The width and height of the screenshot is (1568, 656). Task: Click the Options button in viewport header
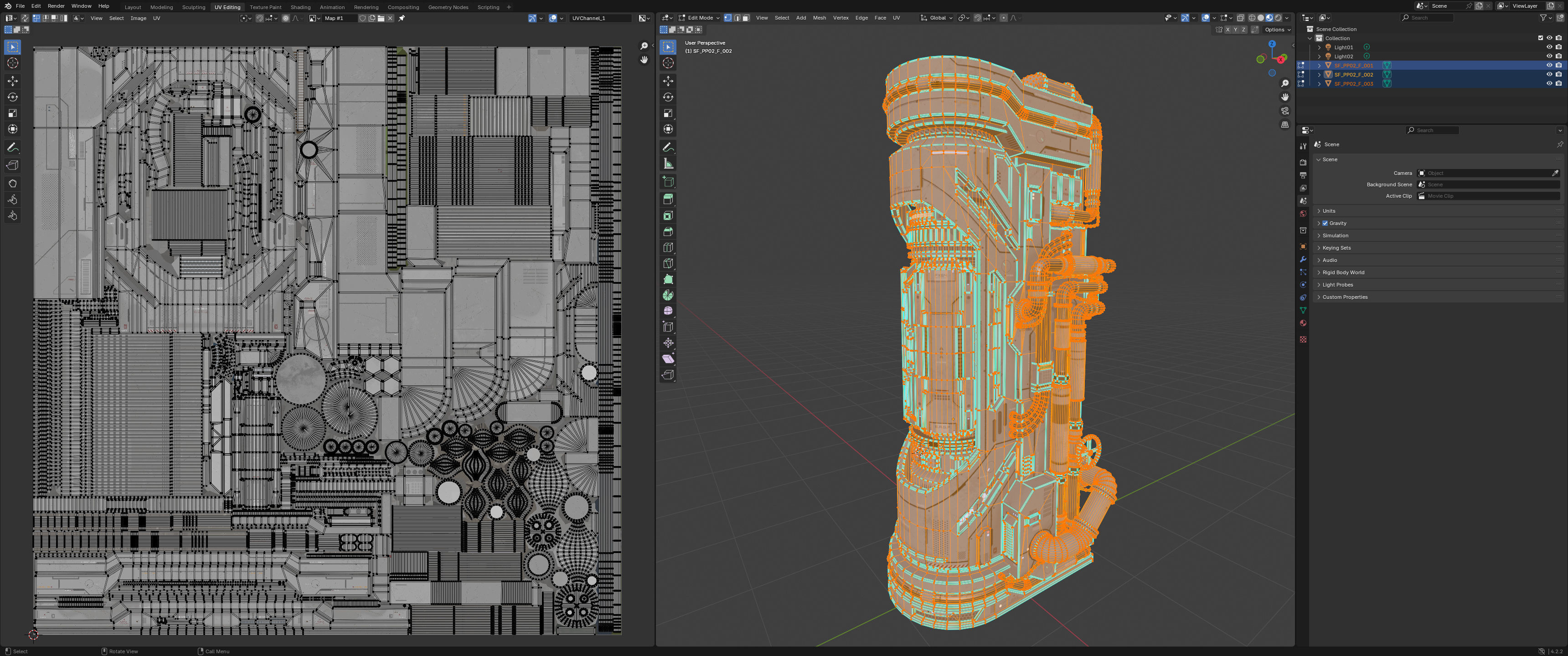(1276, 29)
